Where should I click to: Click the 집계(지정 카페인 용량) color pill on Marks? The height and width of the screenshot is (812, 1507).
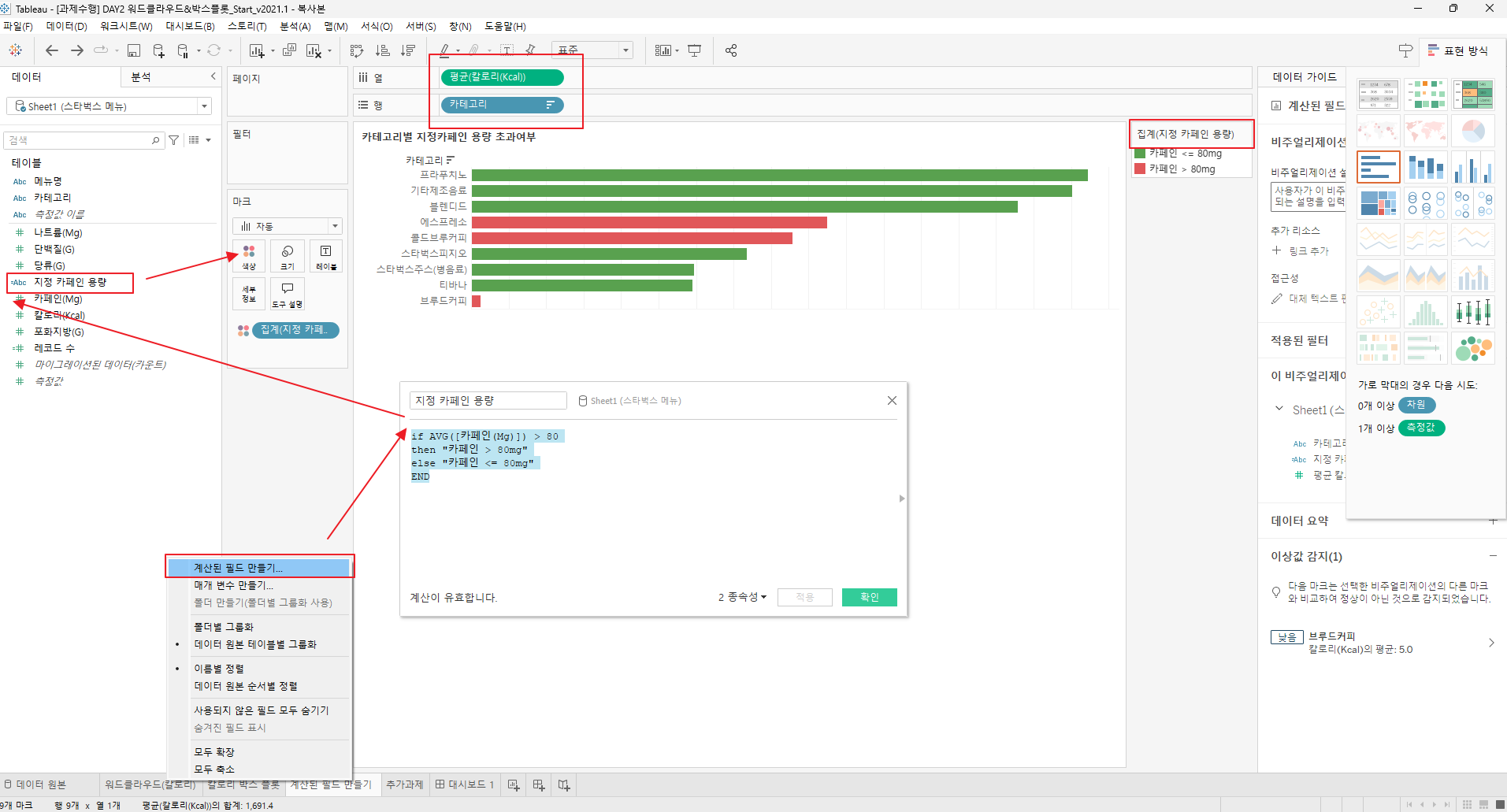tap(295, 330)
